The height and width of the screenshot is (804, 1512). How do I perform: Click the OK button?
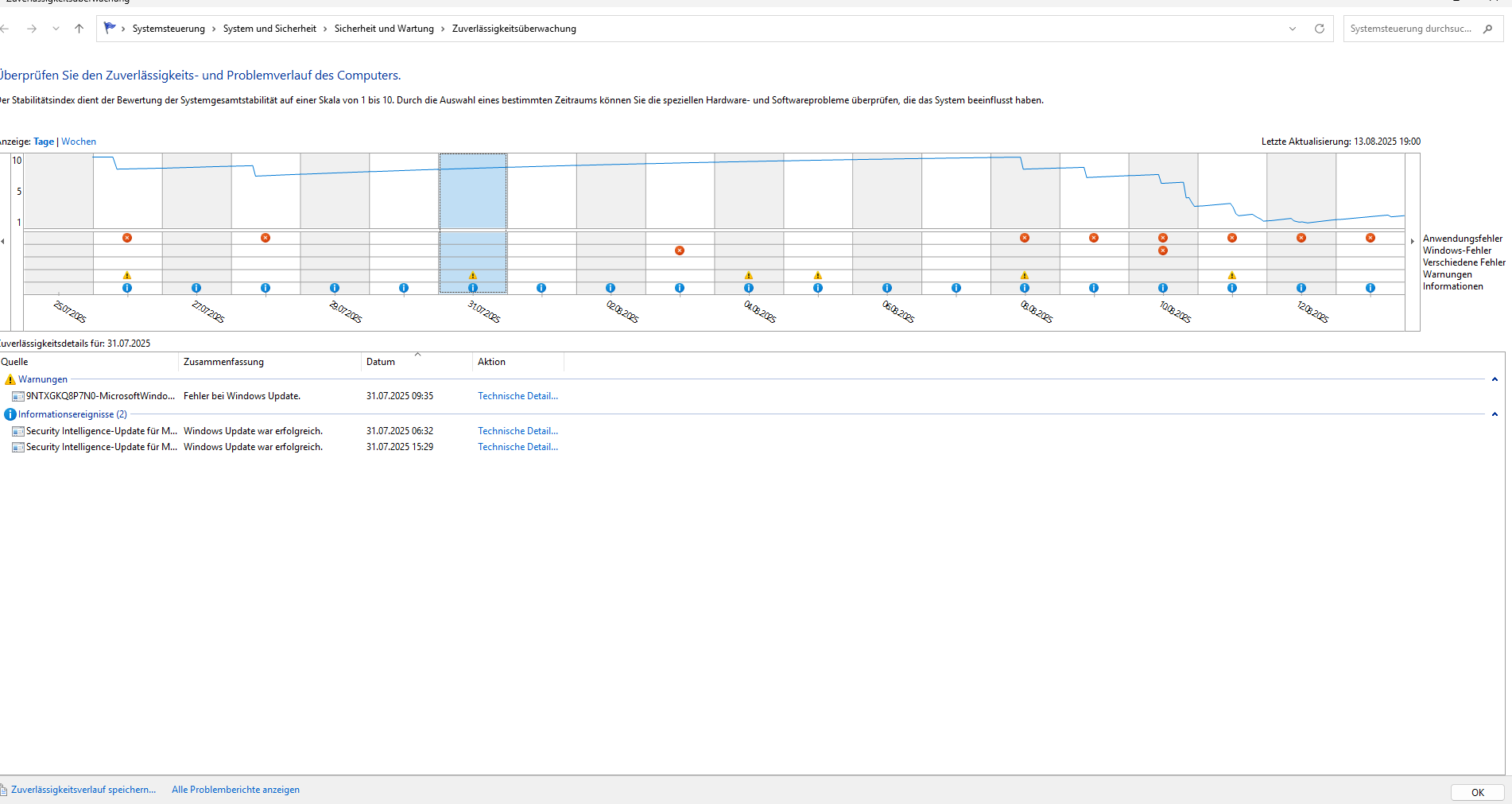pos(1478,792)
